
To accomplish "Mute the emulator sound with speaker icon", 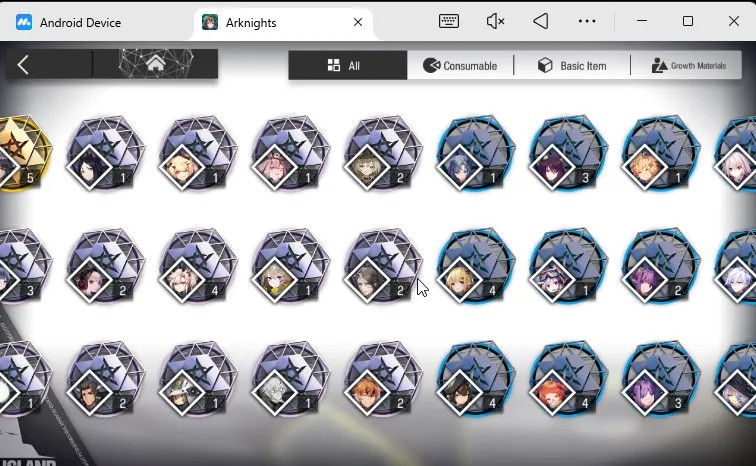I will [495, 21].
